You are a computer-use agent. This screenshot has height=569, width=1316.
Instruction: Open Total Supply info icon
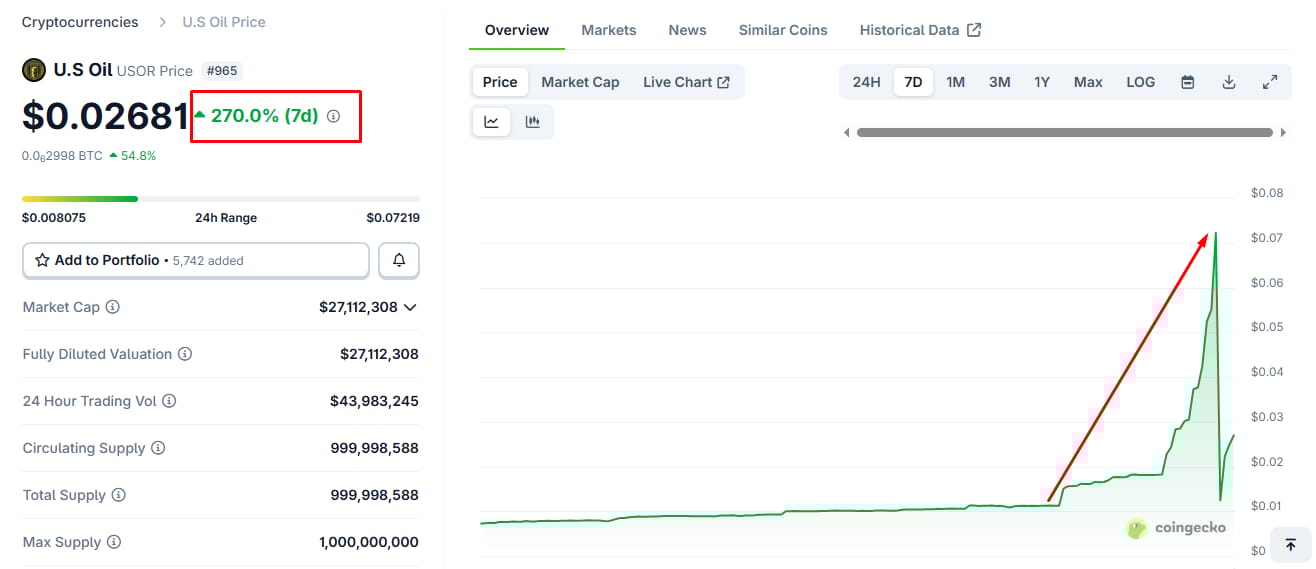point(119,495)
